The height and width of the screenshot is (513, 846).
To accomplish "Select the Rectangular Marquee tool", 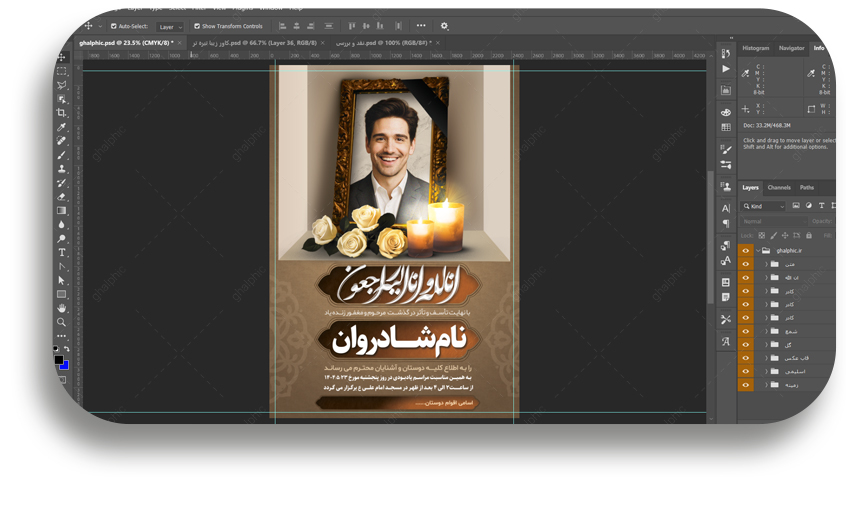I will click(x=62, y=72).
